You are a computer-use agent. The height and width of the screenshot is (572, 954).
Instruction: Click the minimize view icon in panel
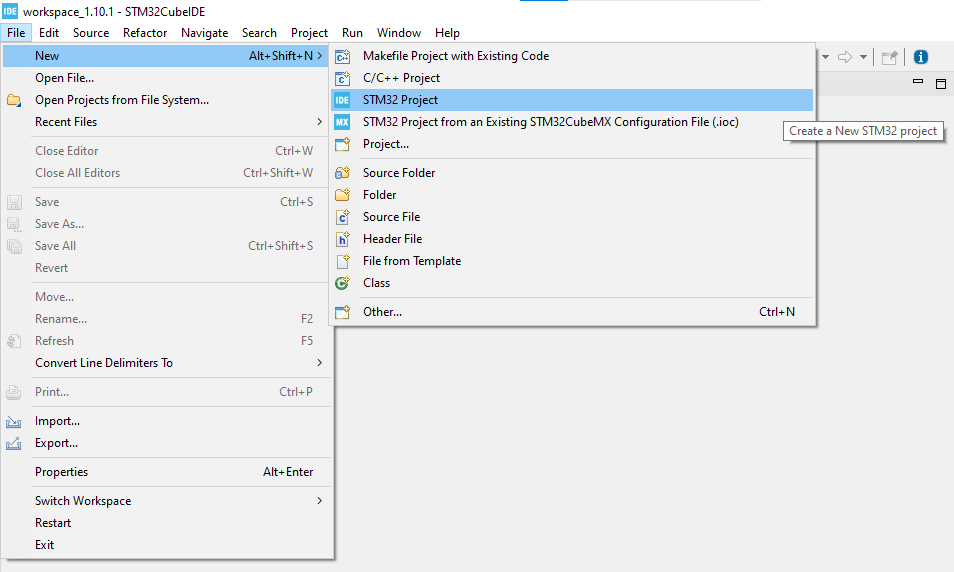coord(918,82)
